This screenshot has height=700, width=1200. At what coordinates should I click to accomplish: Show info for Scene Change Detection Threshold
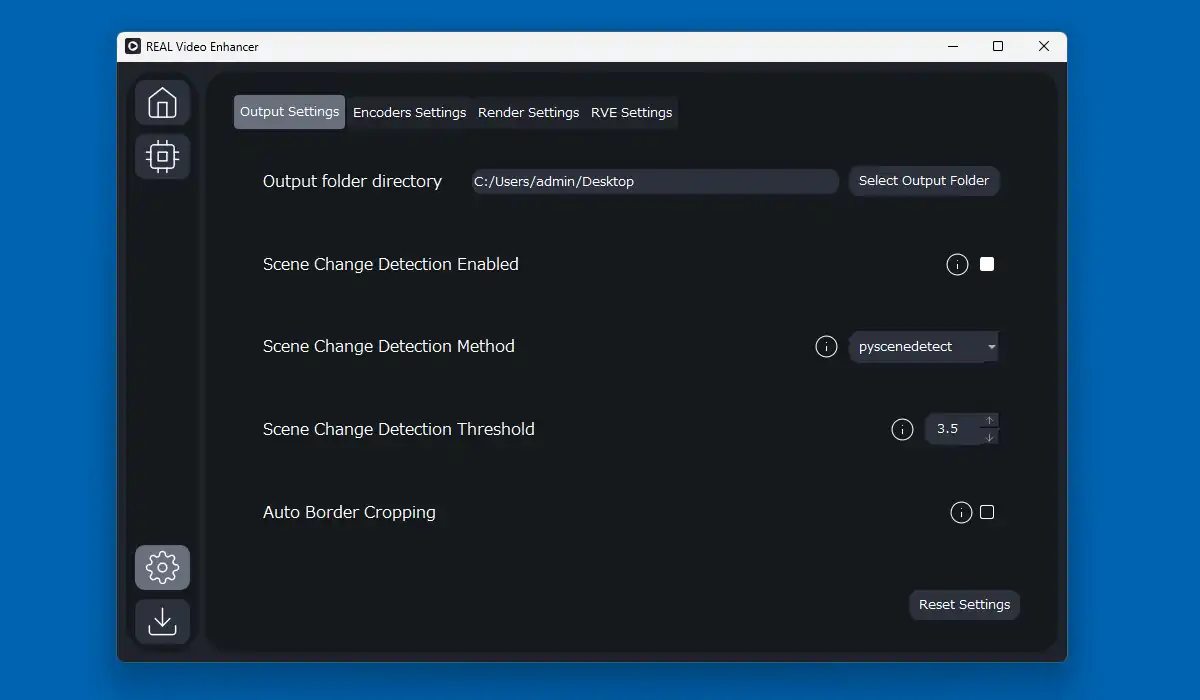(902, 430)
